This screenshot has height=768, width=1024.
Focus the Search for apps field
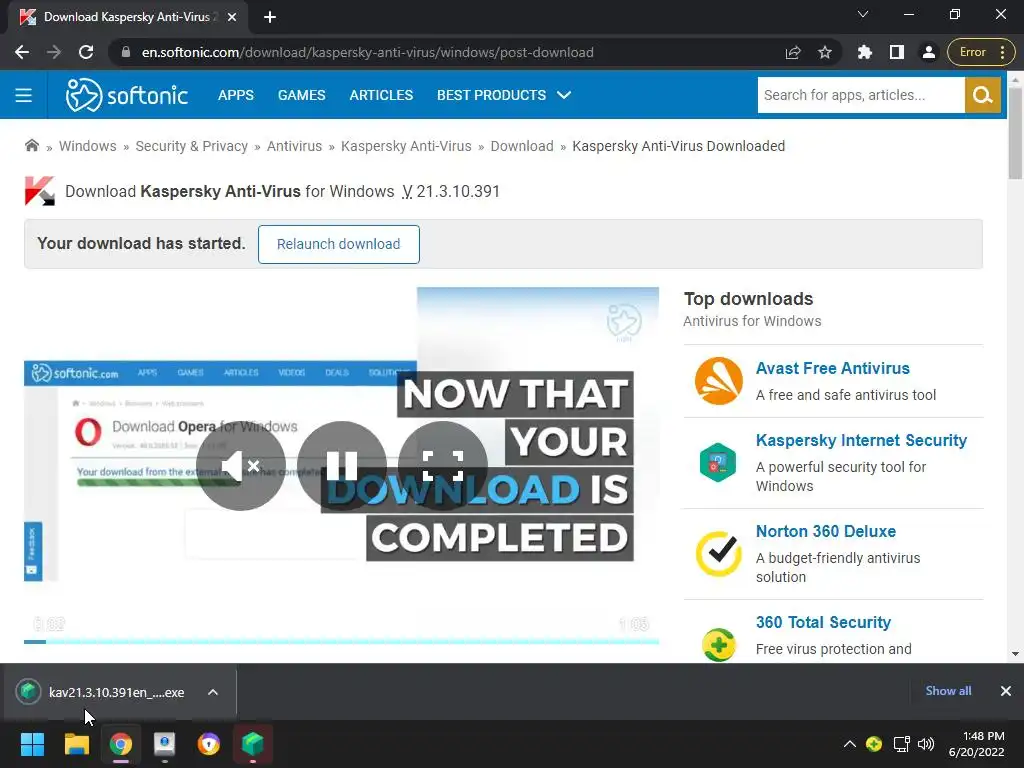tap(861, 95)
